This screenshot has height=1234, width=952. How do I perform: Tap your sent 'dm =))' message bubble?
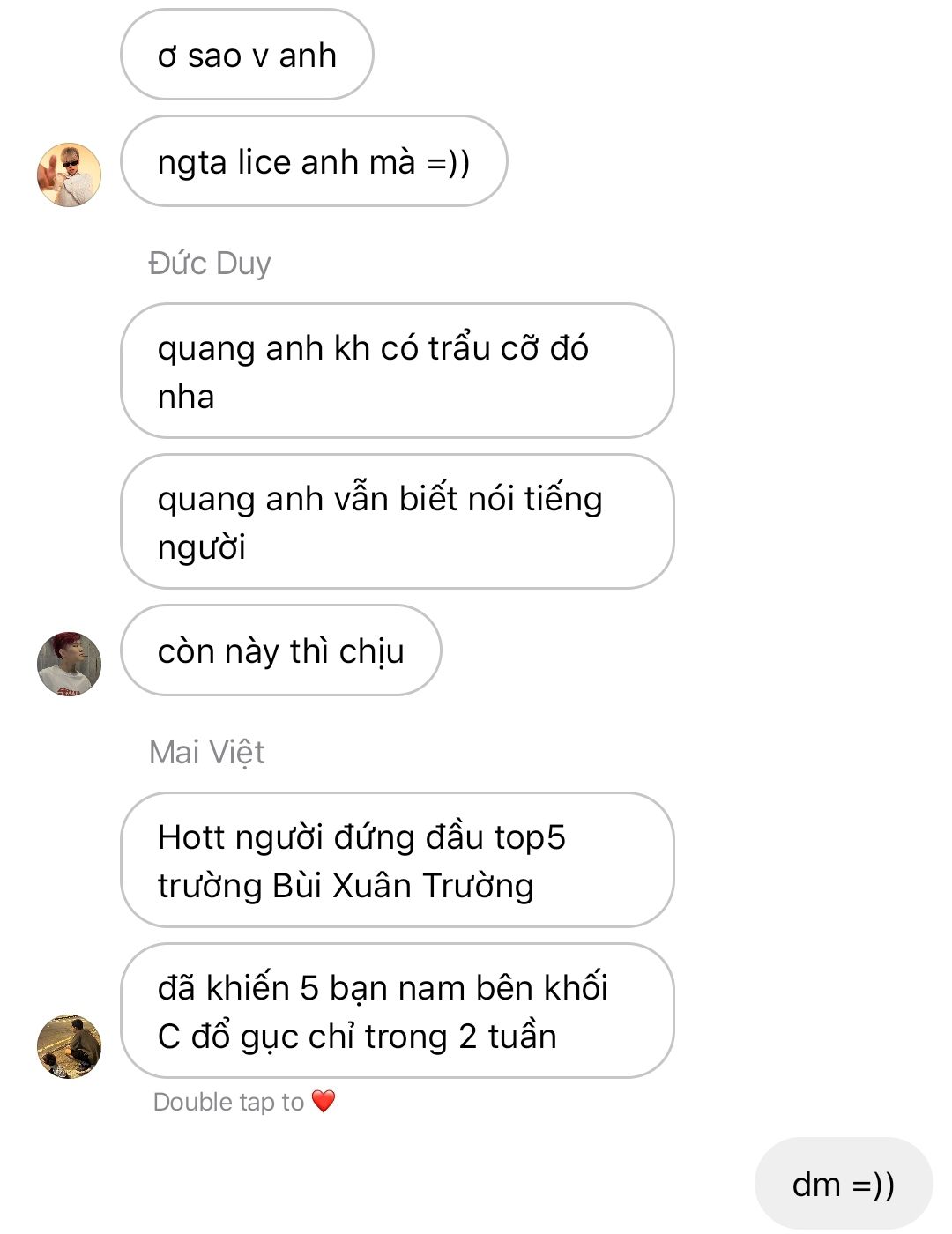coord(844,1184)
